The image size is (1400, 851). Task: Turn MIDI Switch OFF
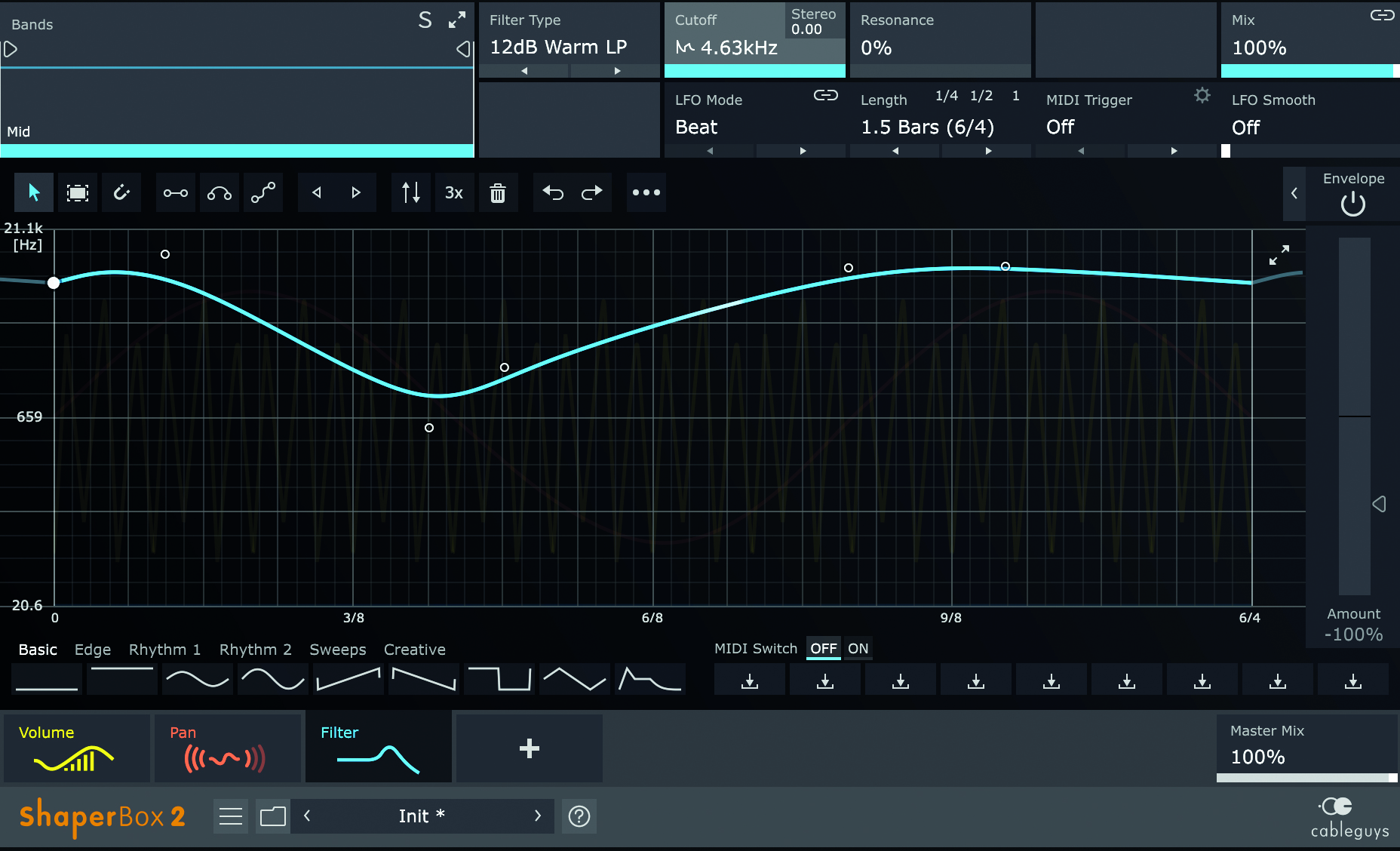[824, 649]
